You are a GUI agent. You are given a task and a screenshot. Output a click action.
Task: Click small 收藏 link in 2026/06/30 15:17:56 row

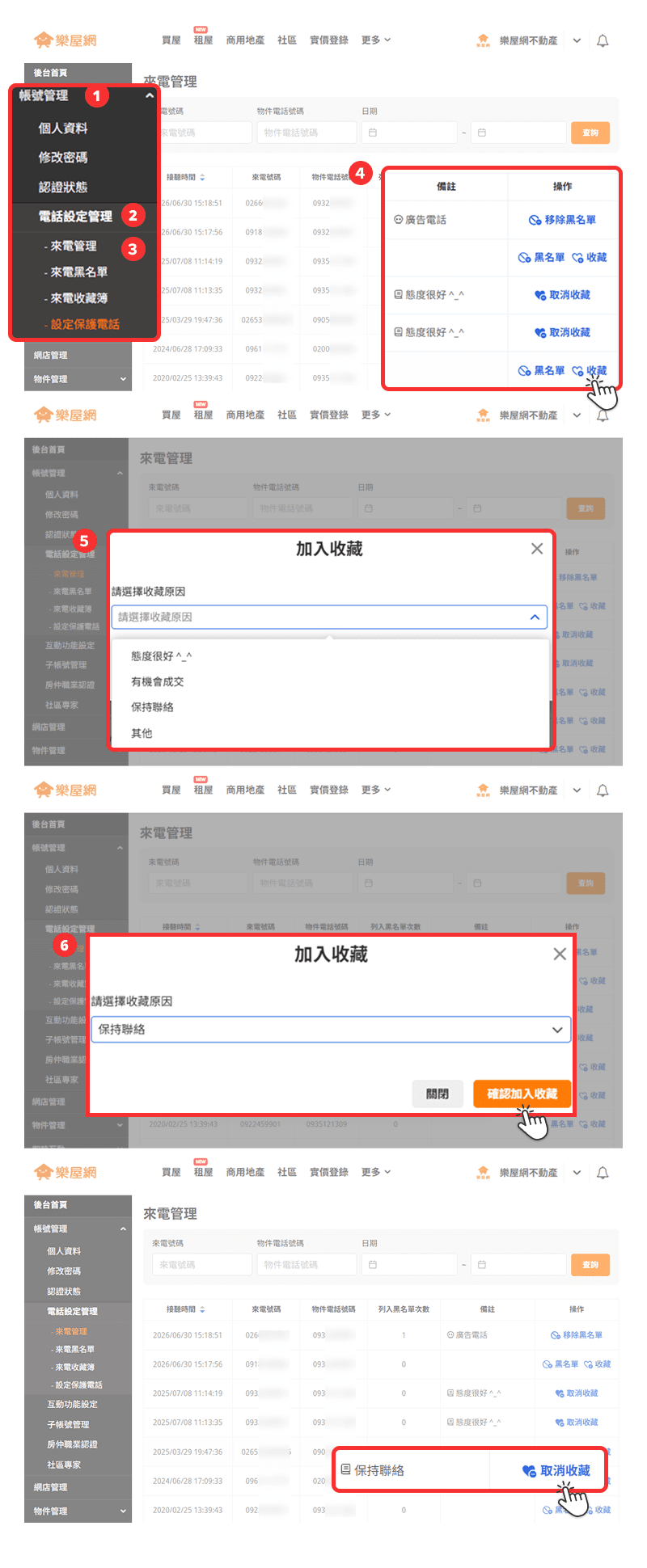598,1364
